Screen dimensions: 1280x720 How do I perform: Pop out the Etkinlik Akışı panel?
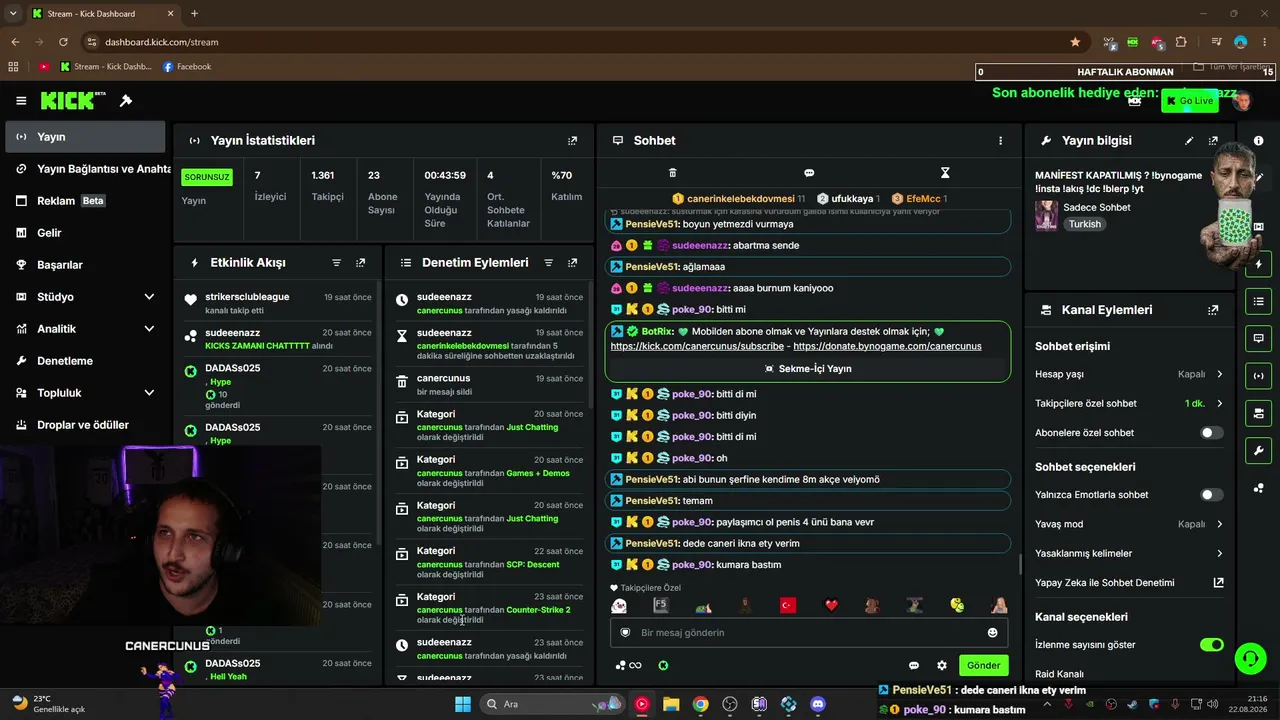pyautogui.click(x=360, y=263)
